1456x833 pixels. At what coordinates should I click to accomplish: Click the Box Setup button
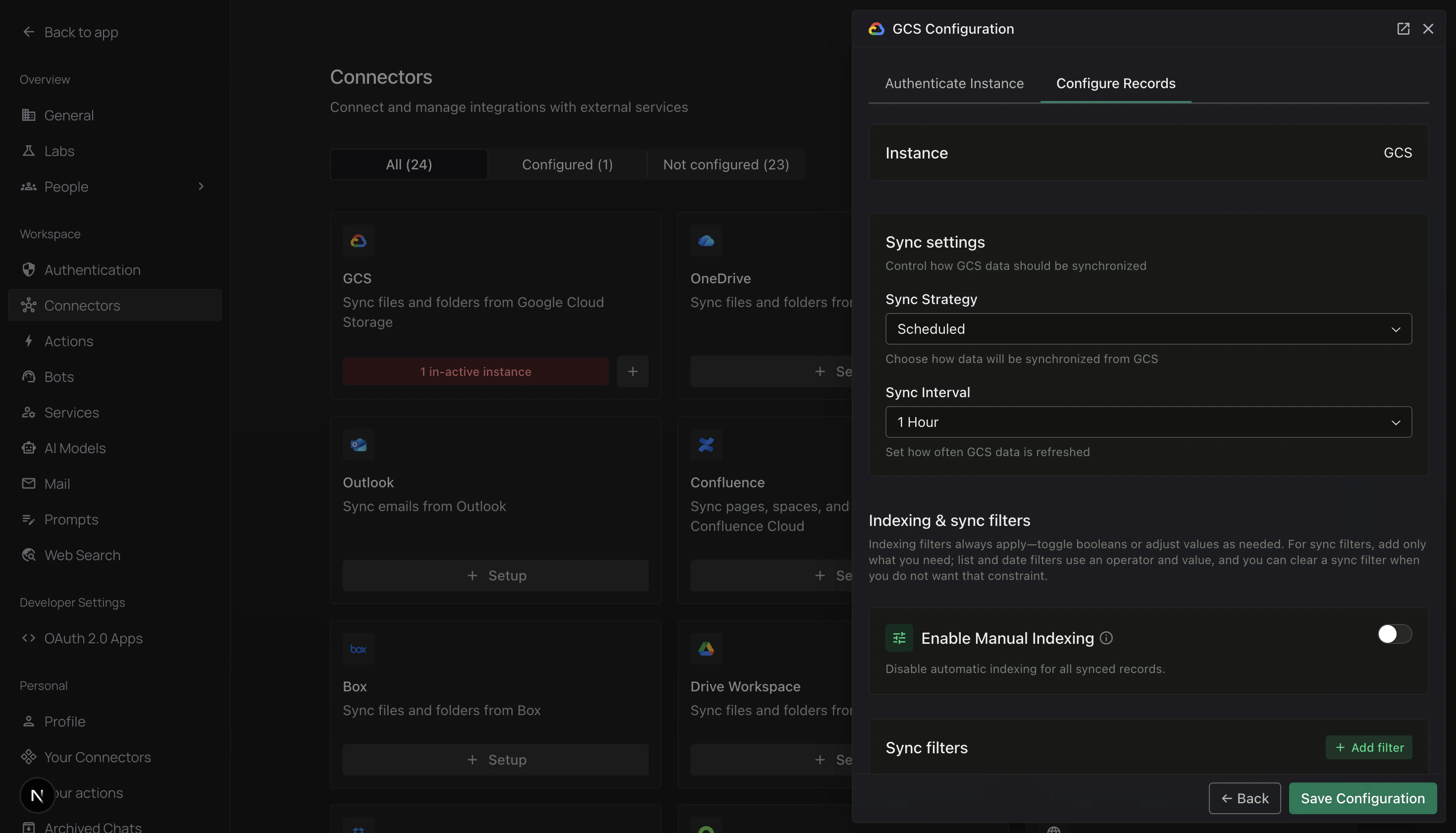pyautogui.click(x=495, y=760)
